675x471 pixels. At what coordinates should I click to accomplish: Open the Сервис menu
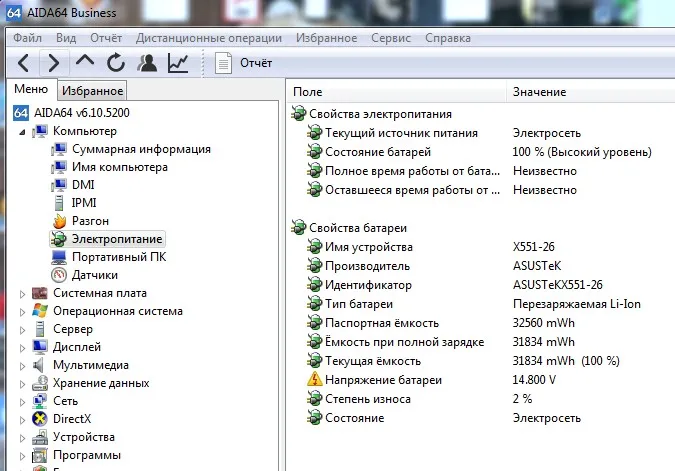coord(391,38)
